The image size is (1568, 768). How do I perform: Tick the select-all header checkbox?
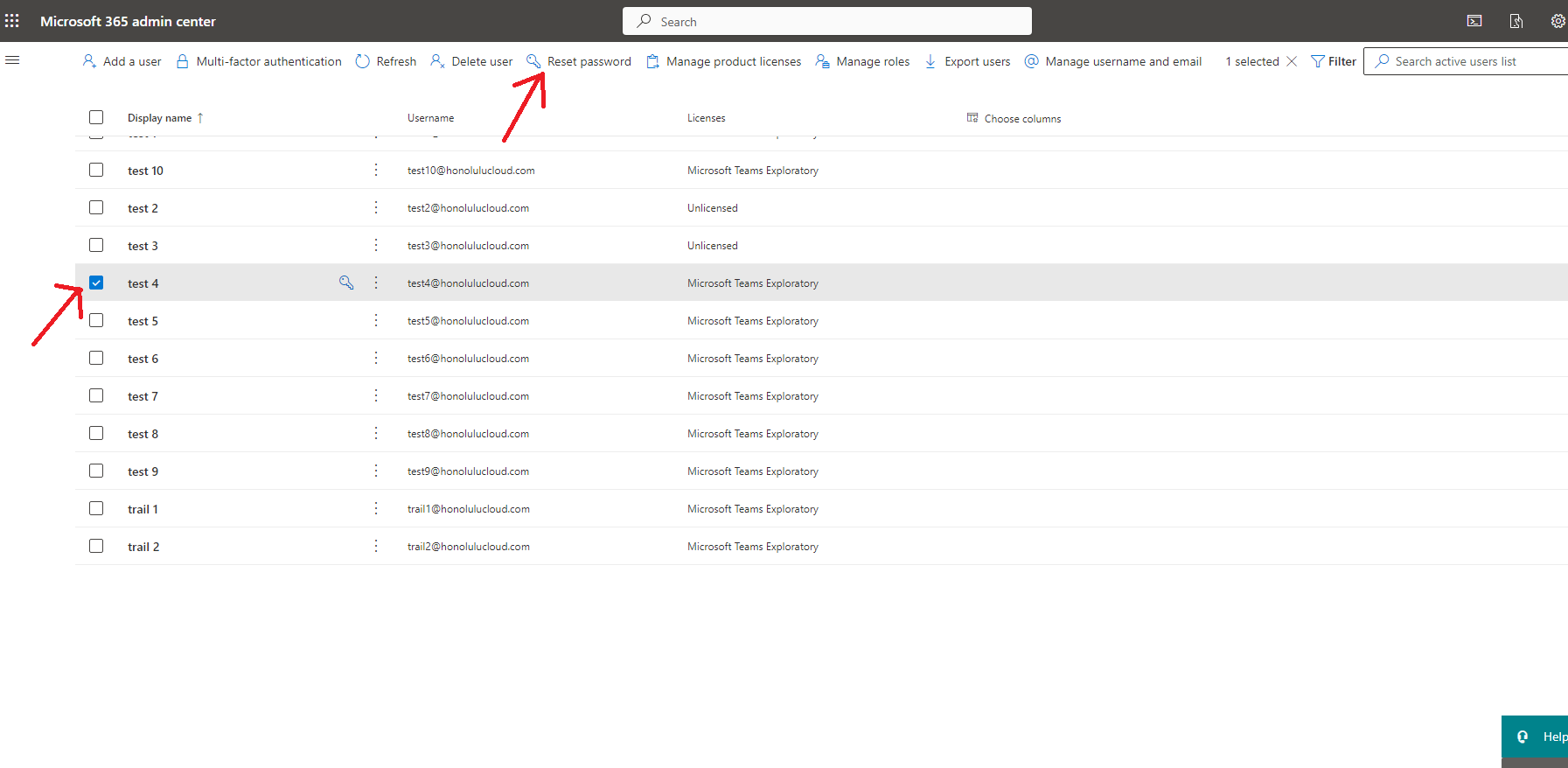[x=96, y=117]
